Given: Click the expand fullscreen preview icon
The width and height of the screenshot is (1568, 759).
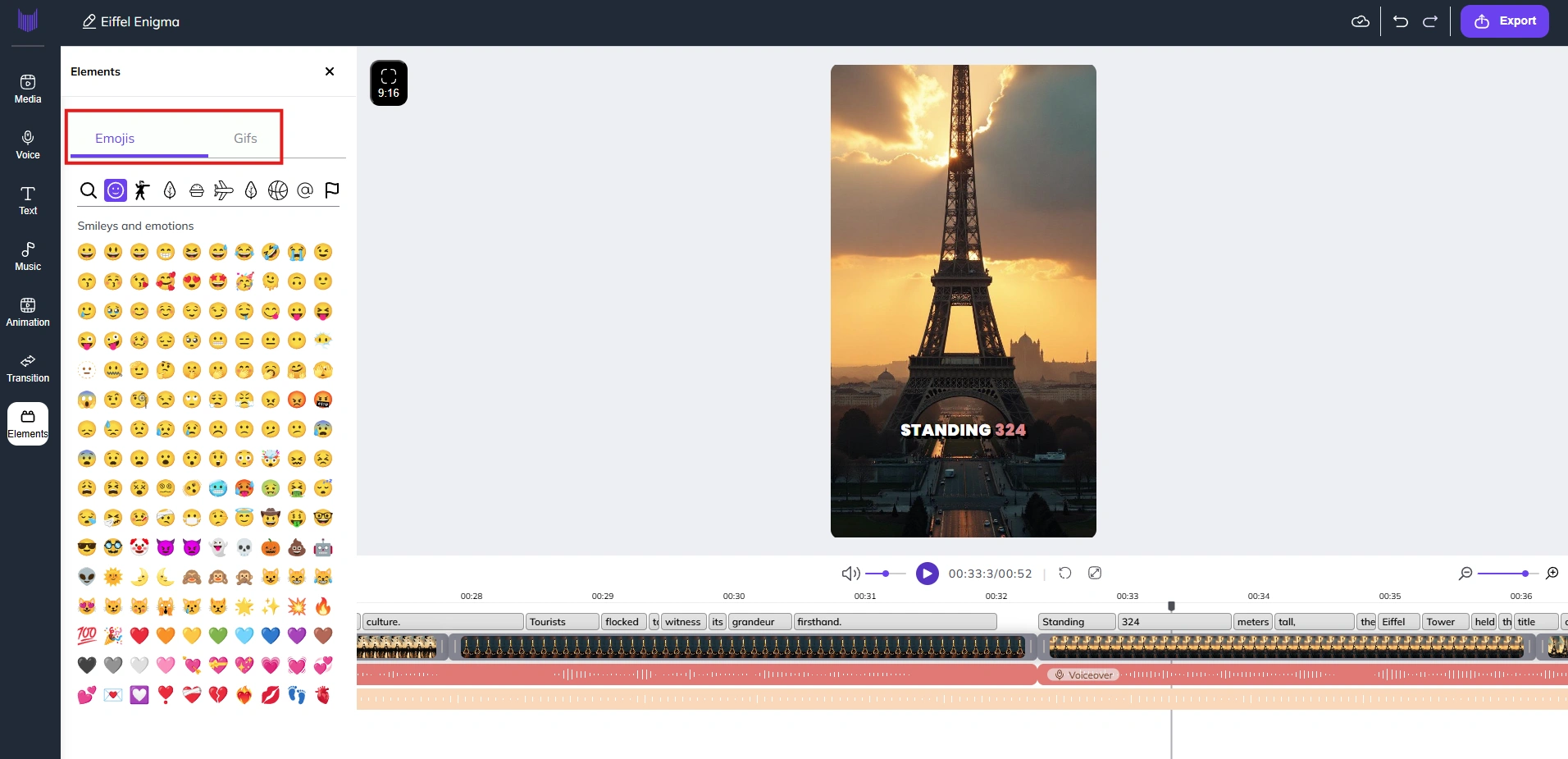Looking at the screenshot, I should [1095, 573].
